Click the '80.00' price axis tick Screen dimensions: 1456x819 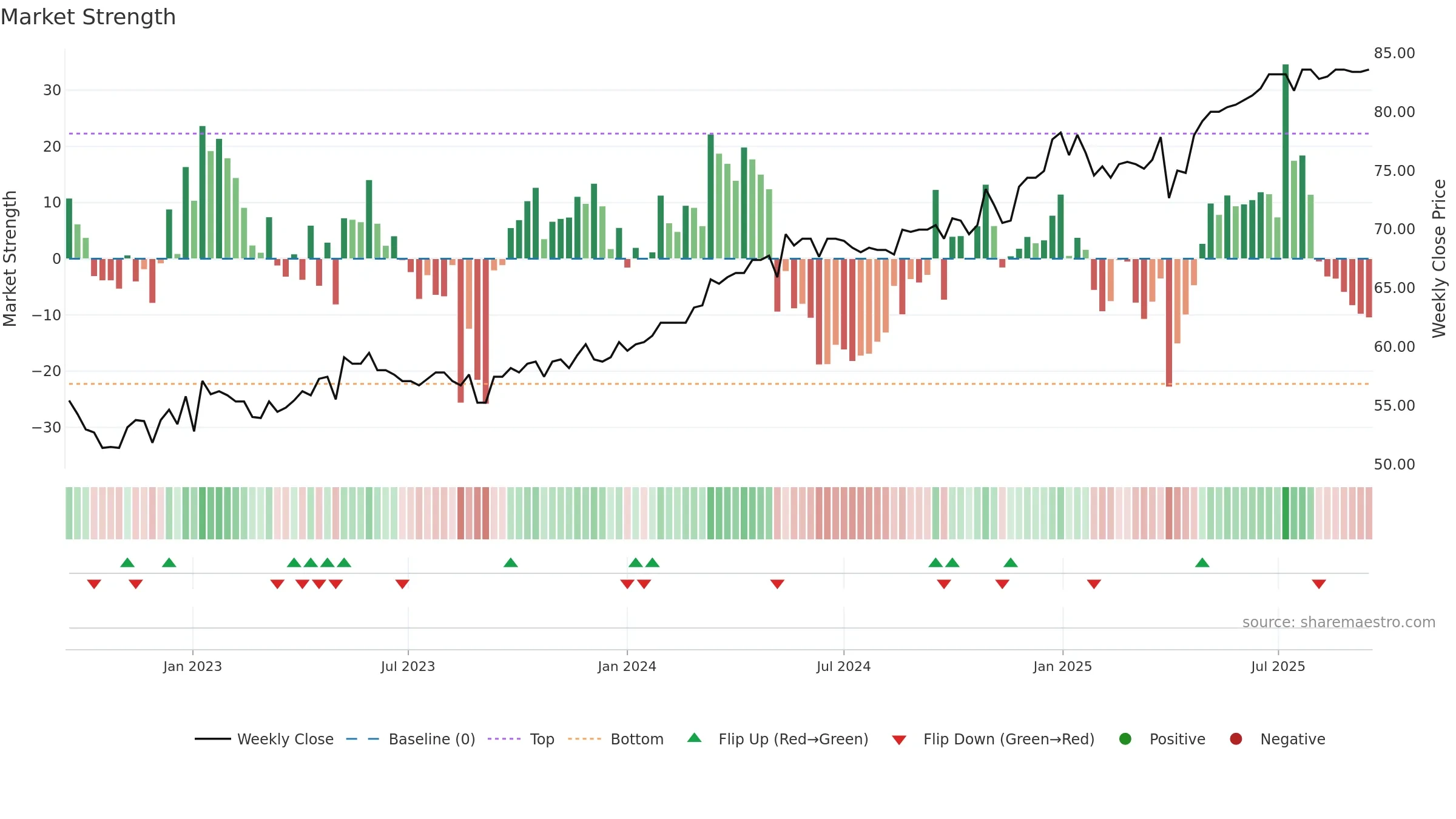pos(1394,112)
